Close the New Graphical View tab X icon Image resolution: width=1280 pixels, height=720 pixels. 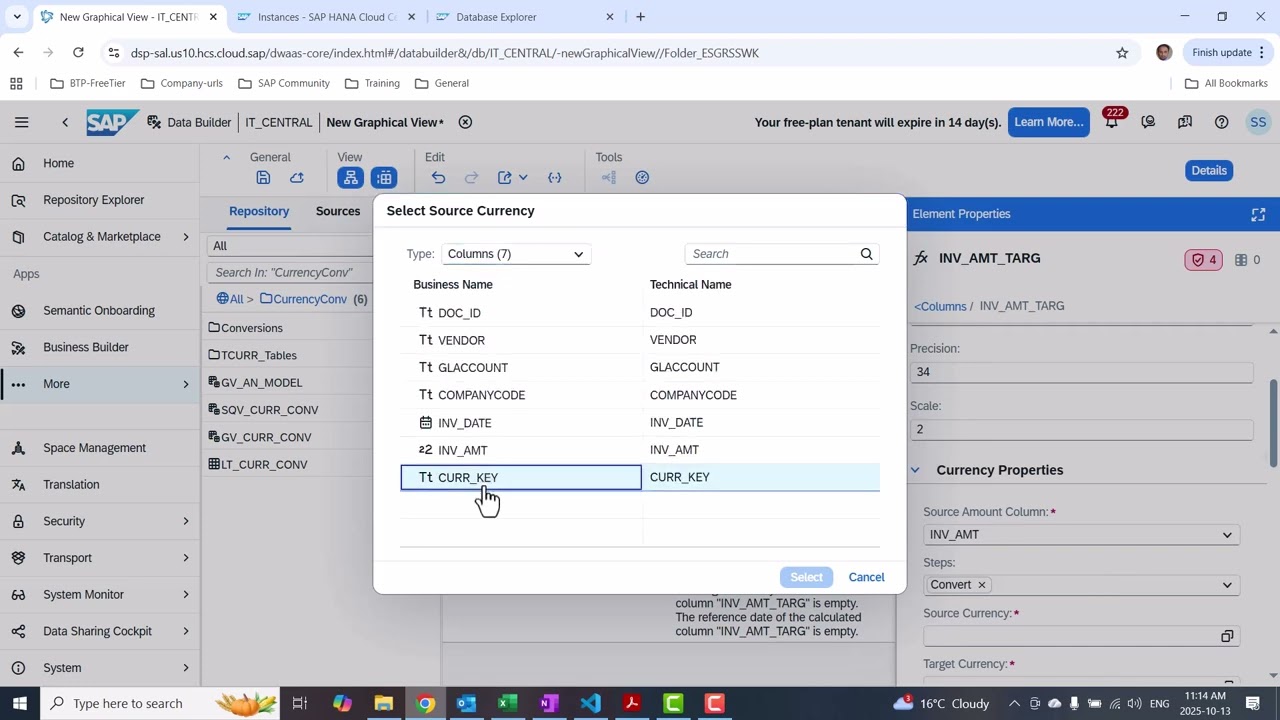pyautogui.click(x=465, y=122)
